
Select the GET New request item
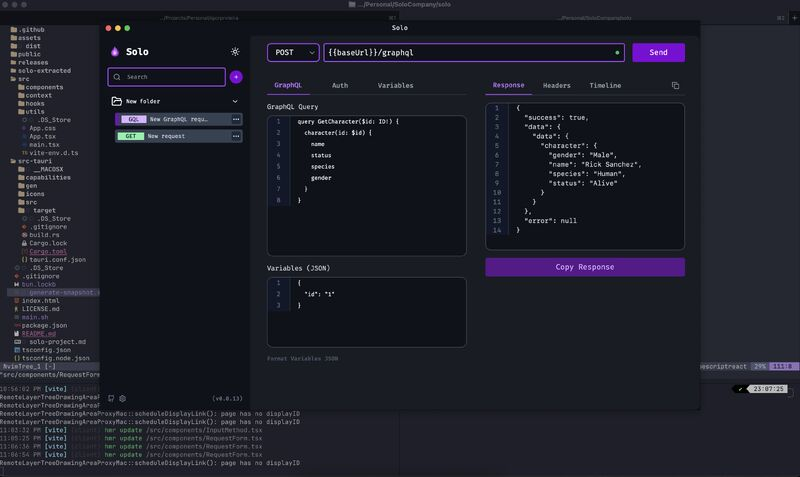pyautogui.click(x=179, y=136)
